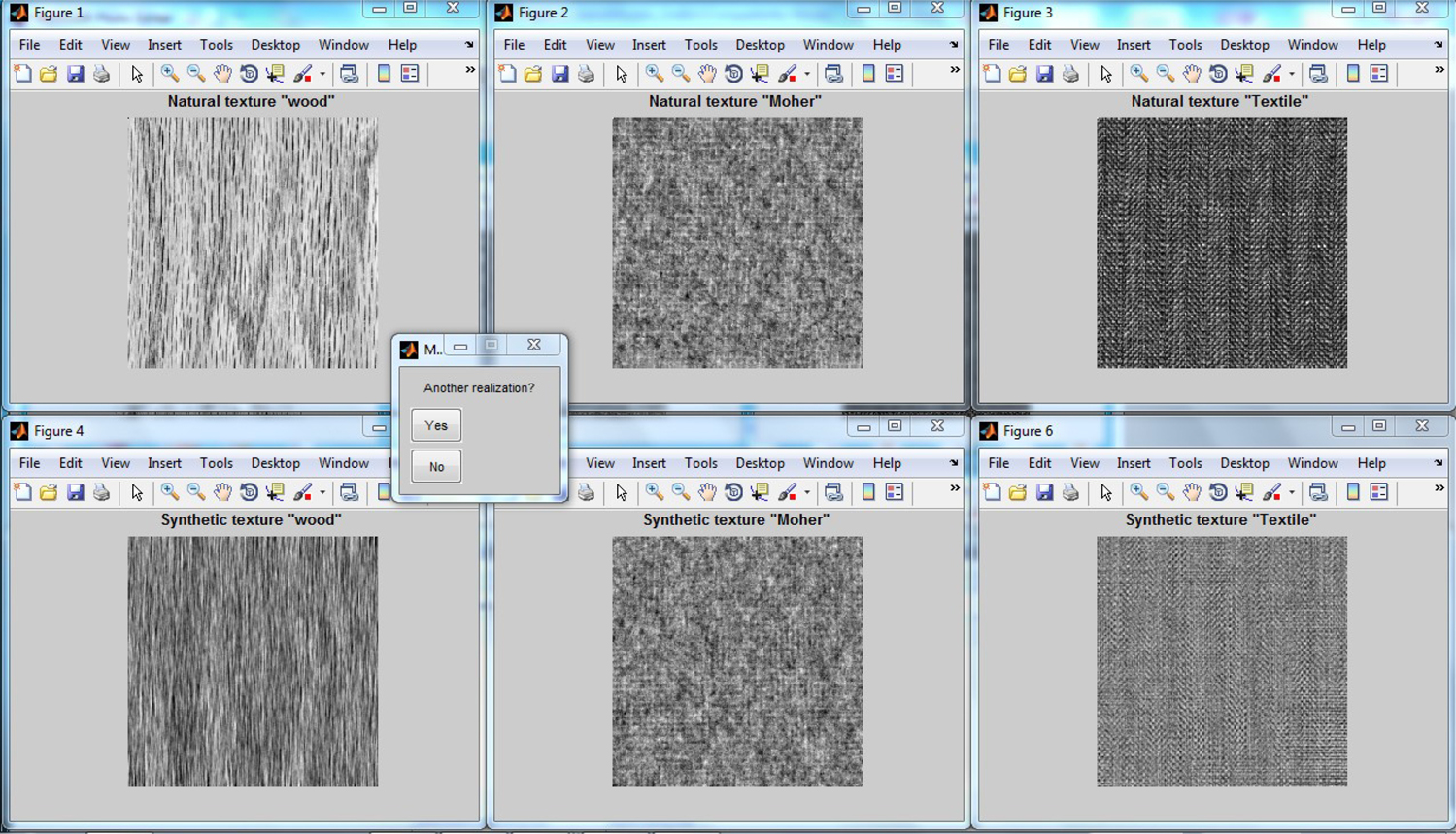Open the brush dropdown arrow in Figure 3
The image size is (1456, 834).
1292,74
